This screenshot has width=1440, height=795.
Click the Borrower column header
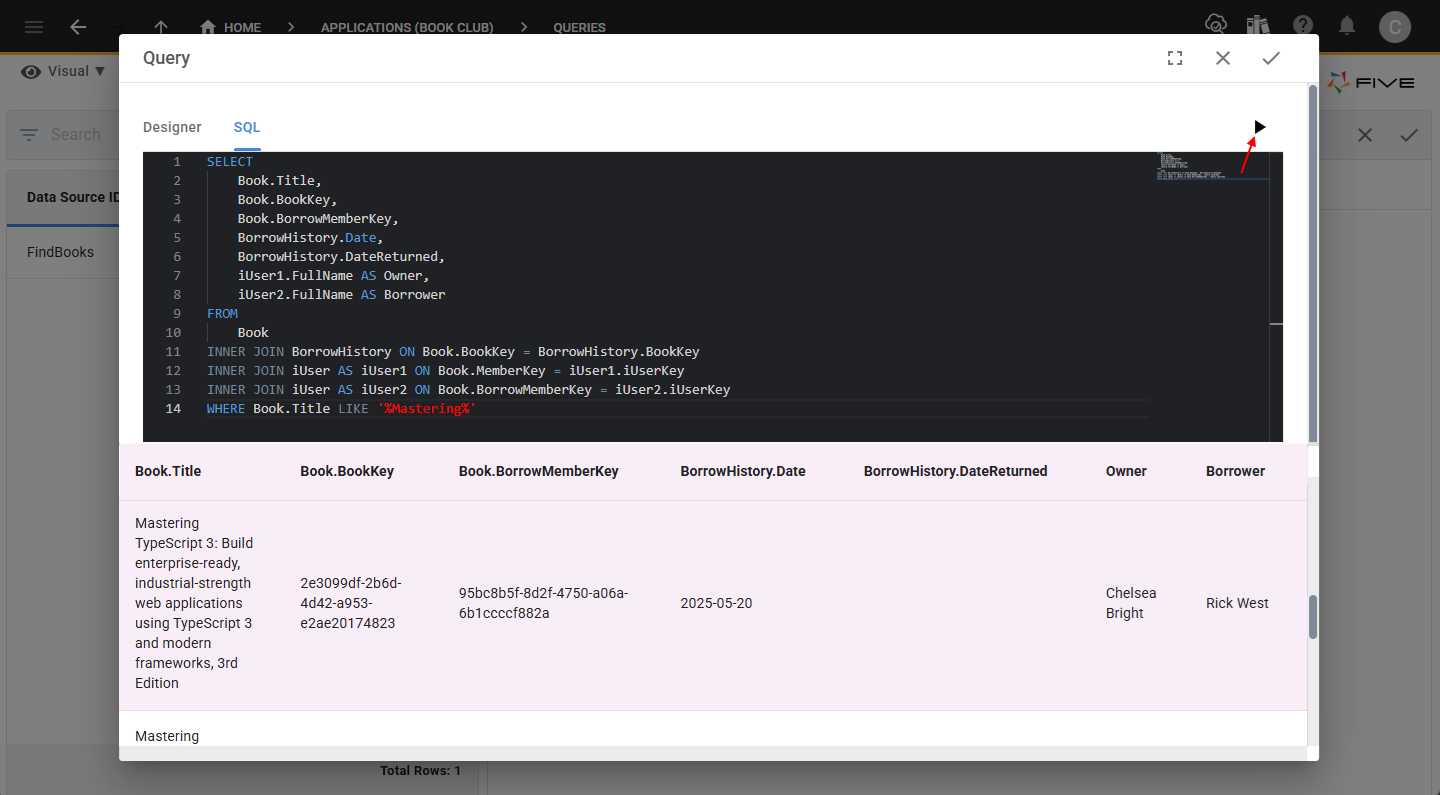(1235, 471)
